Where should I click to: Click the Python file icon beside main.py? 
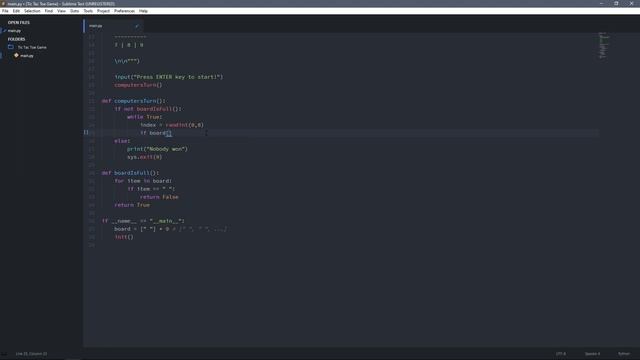point(16,55)
